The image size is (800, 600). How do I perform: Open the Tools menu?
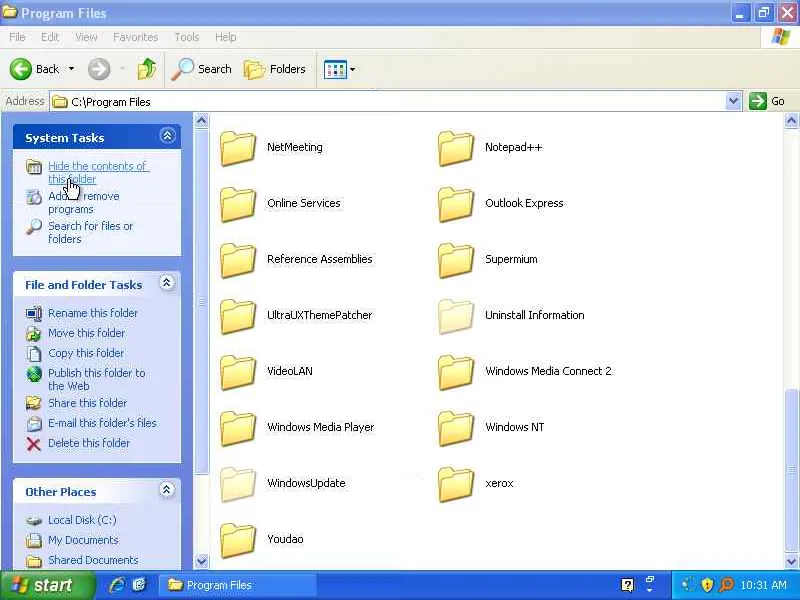[x=186, y=37]
